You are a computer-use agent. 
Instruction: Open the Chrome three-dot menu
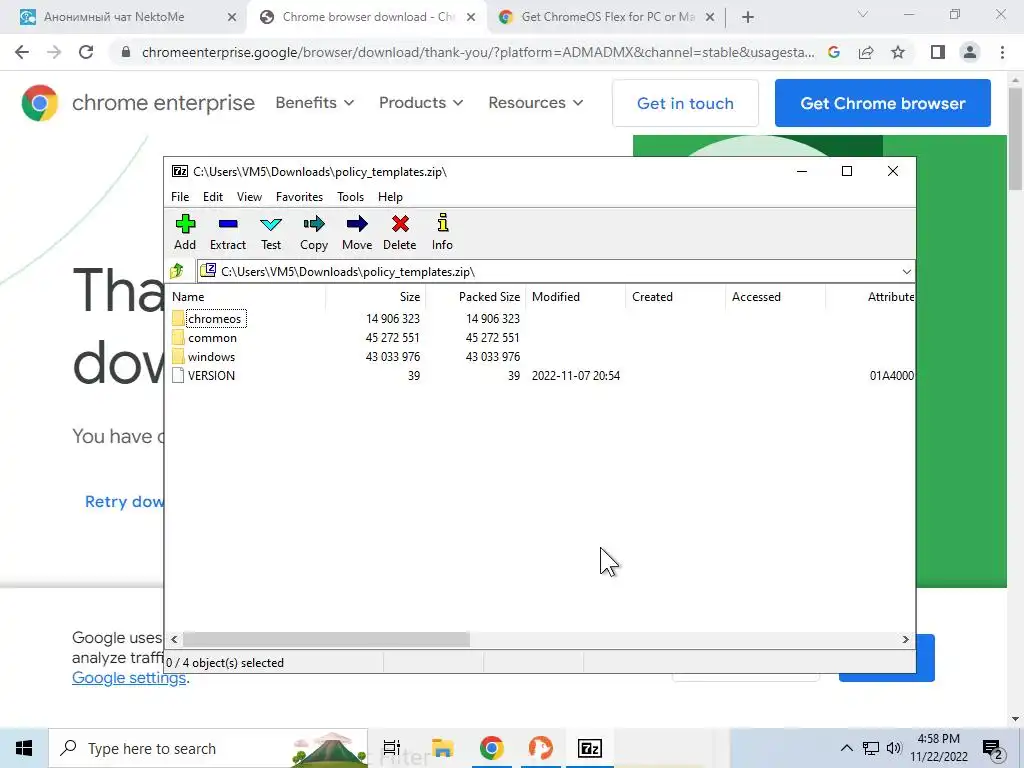tap(1002, 52)
